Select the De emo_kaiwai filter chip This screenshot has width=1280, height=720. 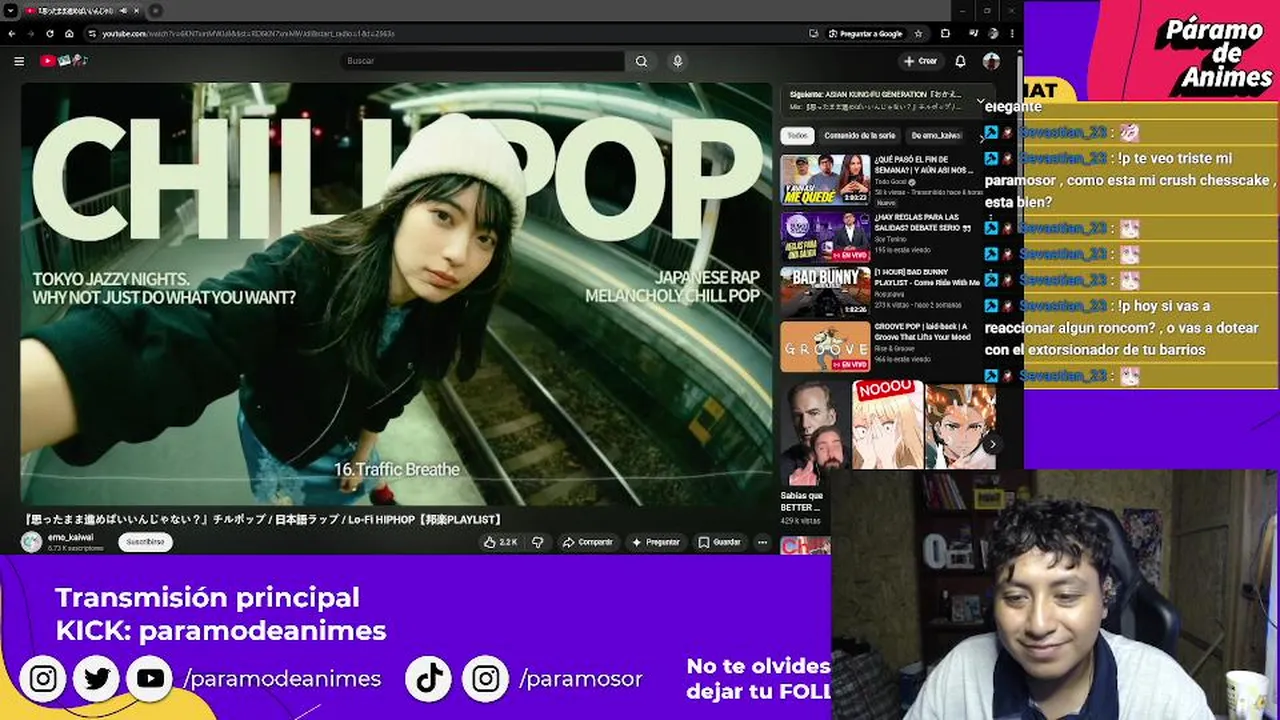tap(936, 135)
